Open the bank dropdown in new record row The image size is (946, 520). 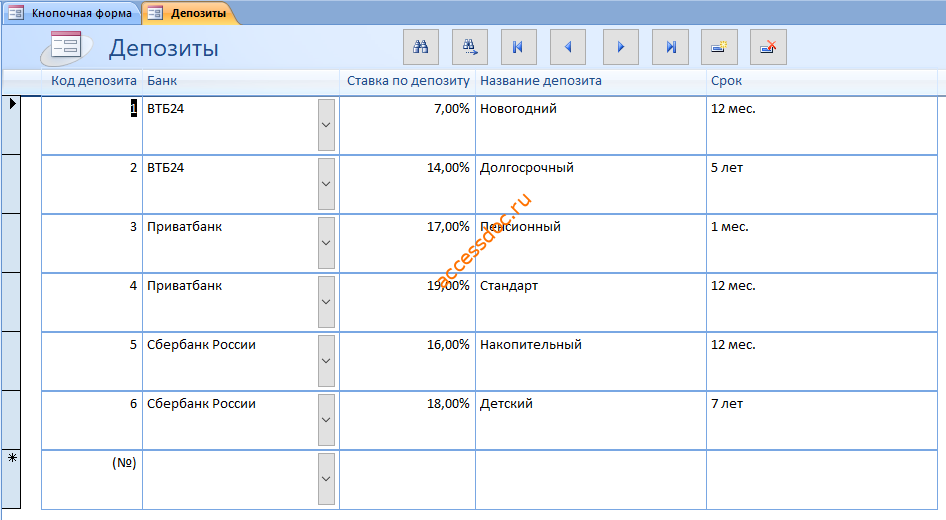coord(326,479)
